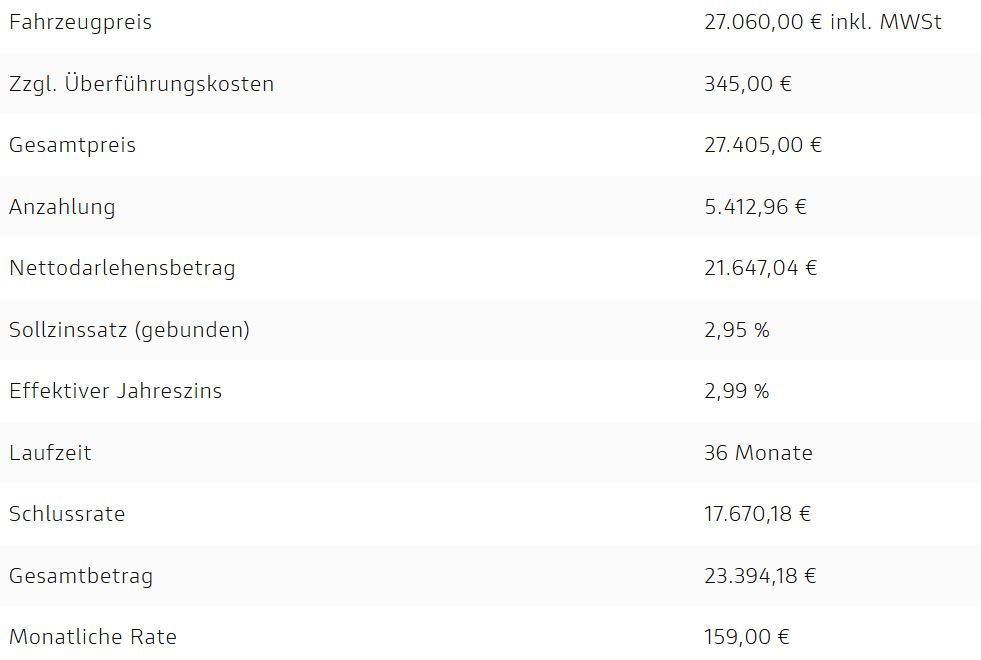The width and height of the screenshot is (981, 660).
Task: Click the Nettodarlehensbetrag label
Action: click(x=122, y=268)
